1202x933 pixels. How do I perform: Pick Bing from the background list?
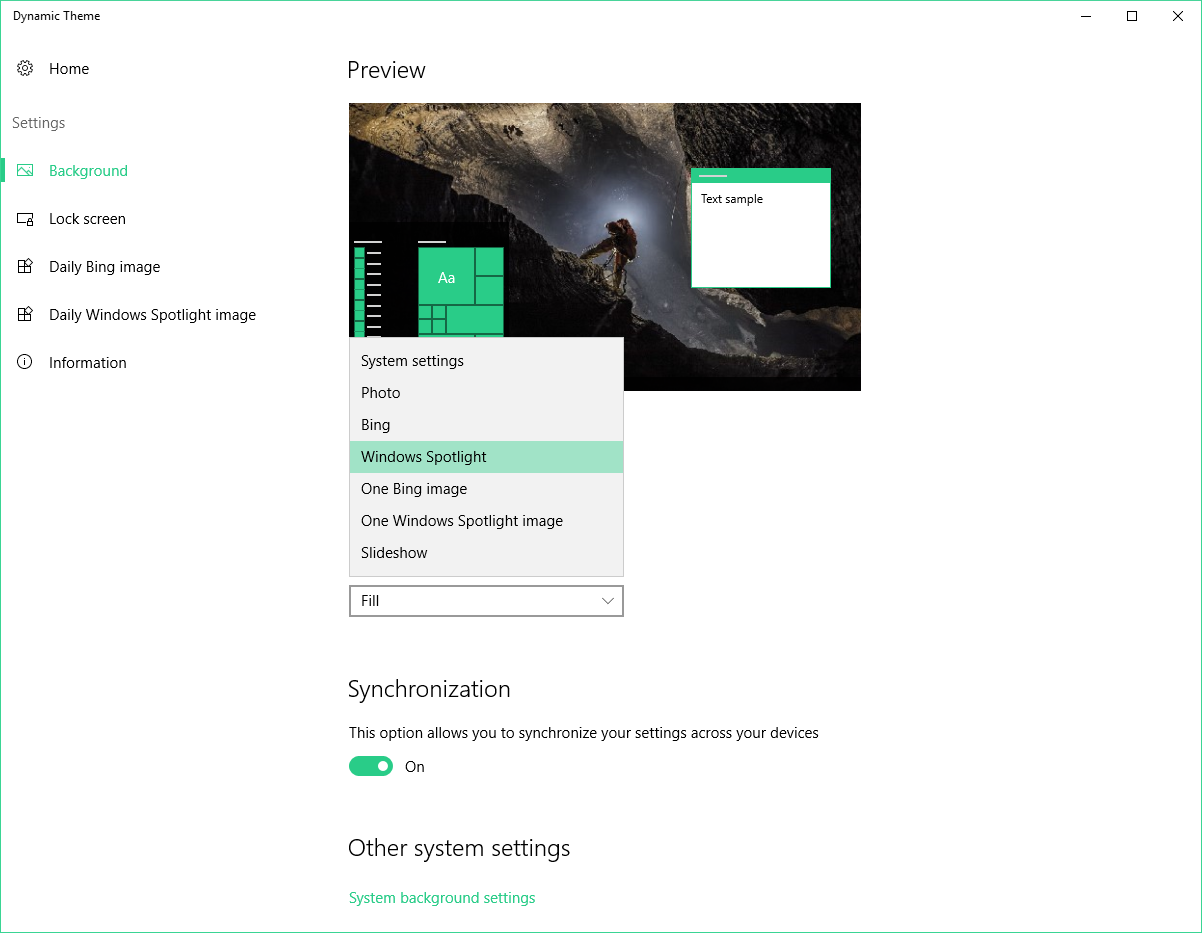tap(376, 425)
